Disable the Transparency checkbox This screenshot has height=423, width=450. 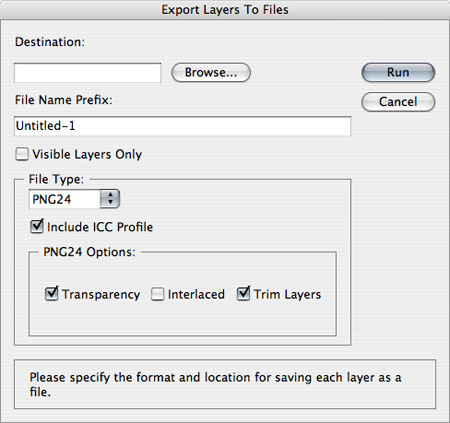pyautogui.click(x=51, y=294)
